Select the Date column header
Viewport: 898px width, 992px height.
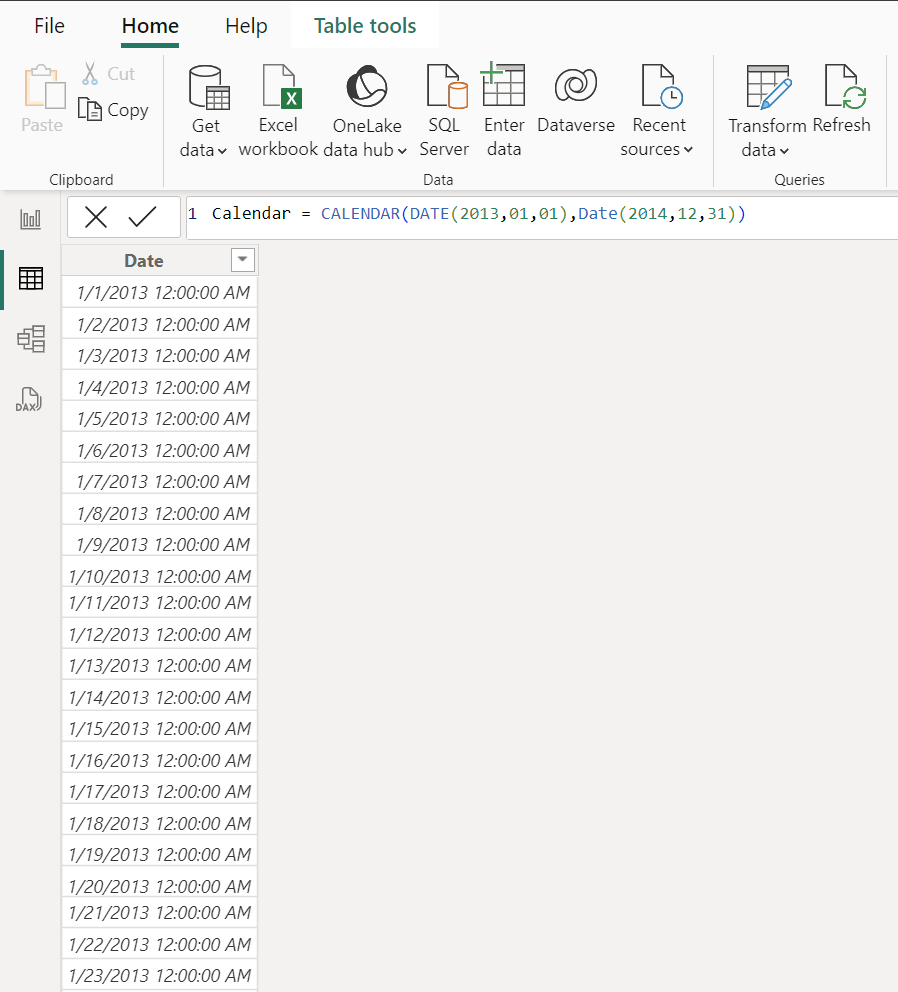coord(144,261)
